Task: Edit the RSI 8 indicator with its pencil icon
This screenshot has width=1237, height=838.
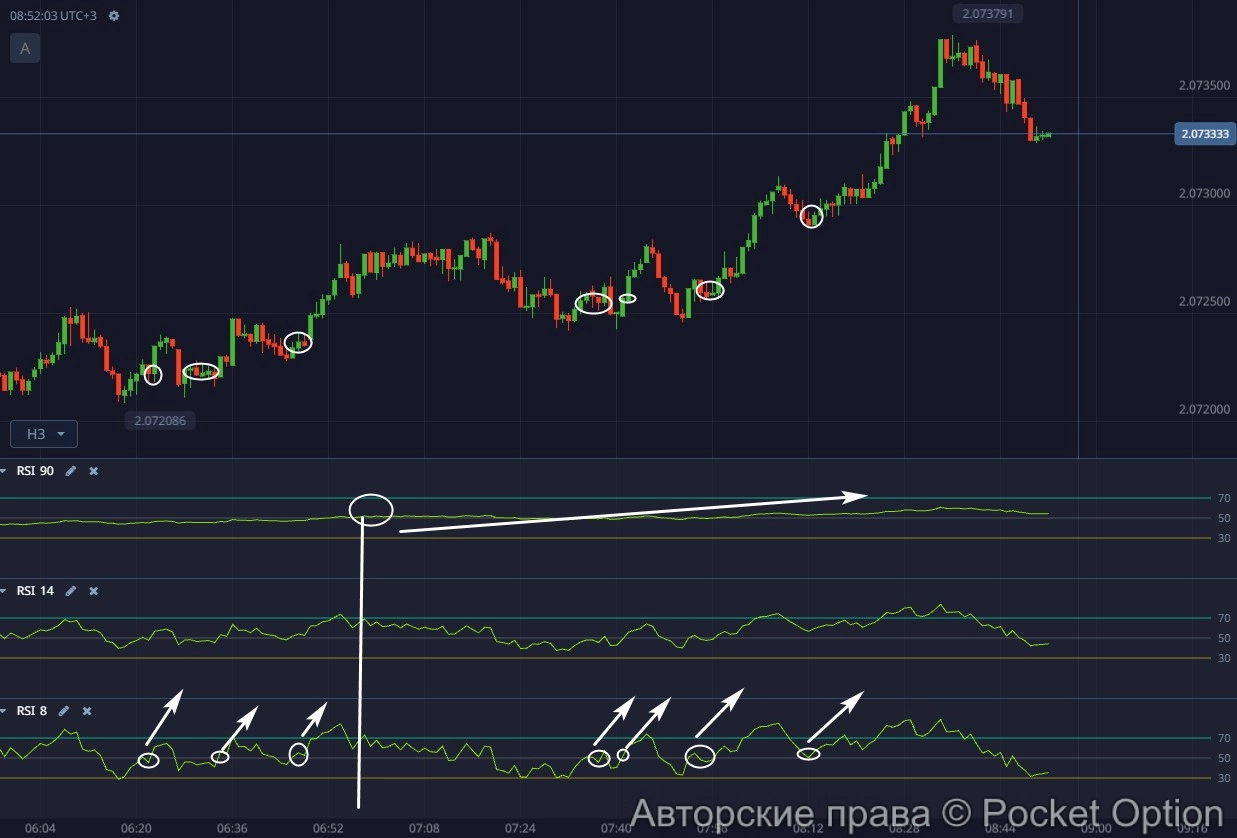Action: (64, 710)
